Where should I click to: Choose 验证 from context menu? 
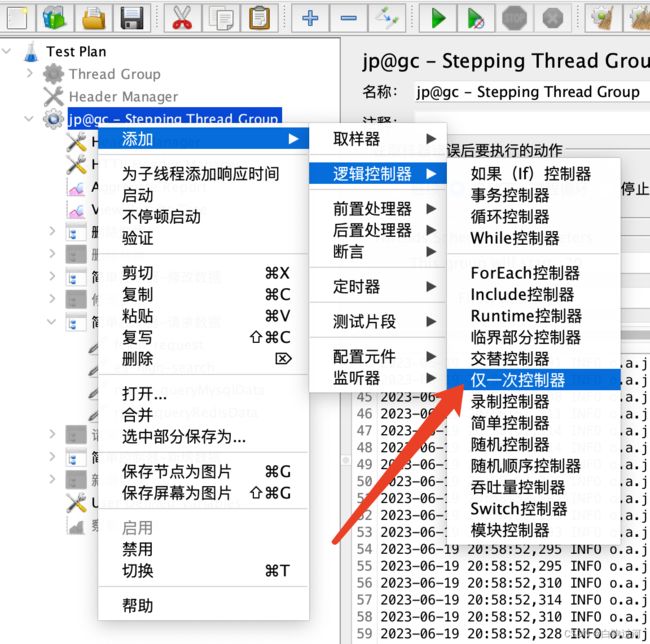(x=203, y=238)
